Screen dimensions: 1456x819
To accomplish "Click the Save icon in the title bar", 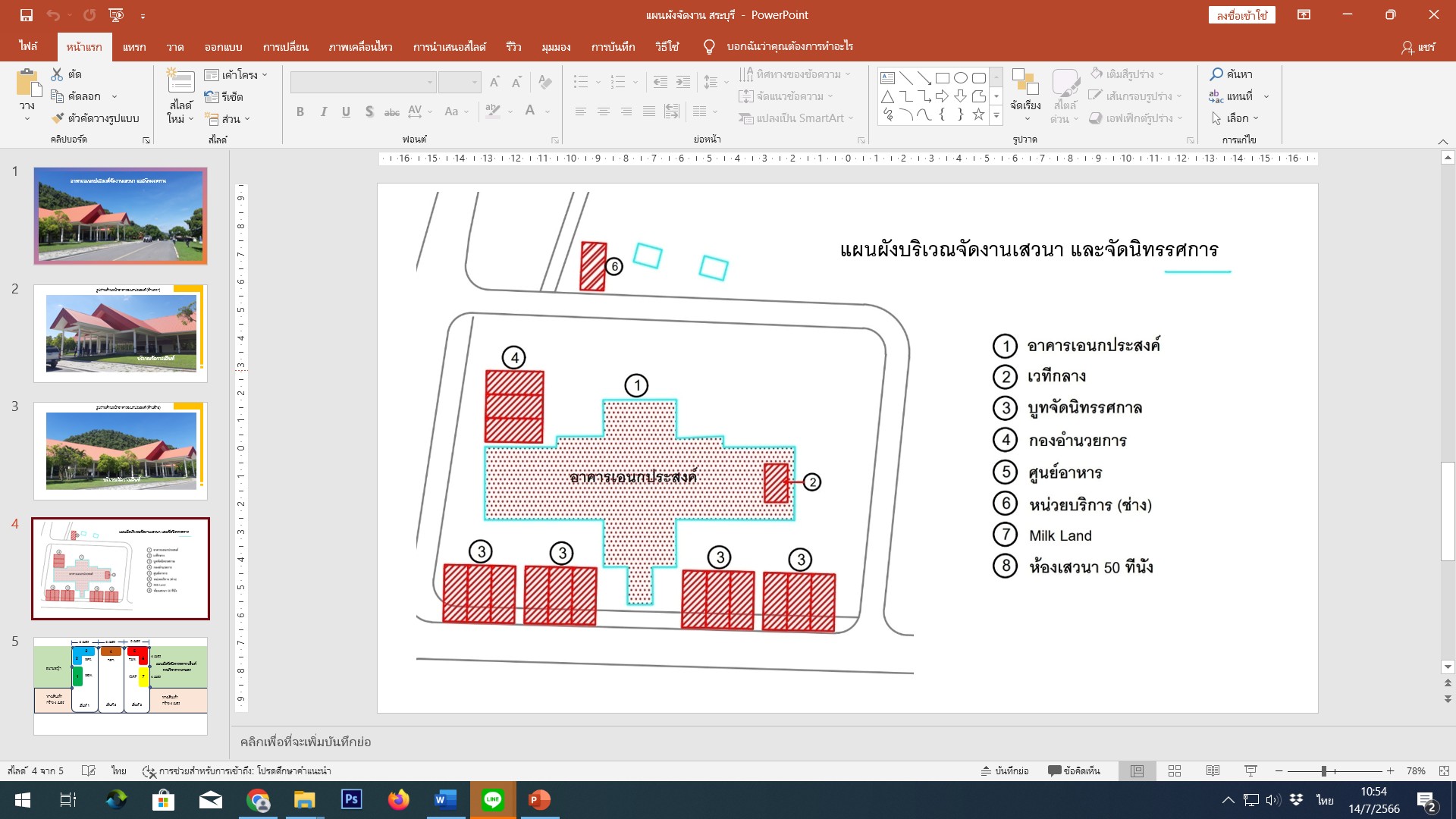I will 27,15.
